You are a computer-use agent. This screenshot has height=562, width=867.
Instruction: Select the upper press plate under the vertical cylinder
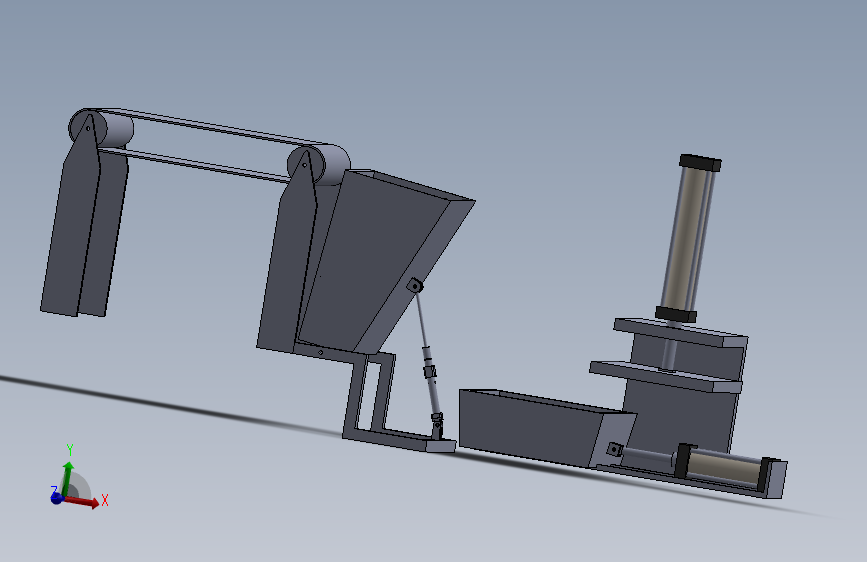(680, 332)
